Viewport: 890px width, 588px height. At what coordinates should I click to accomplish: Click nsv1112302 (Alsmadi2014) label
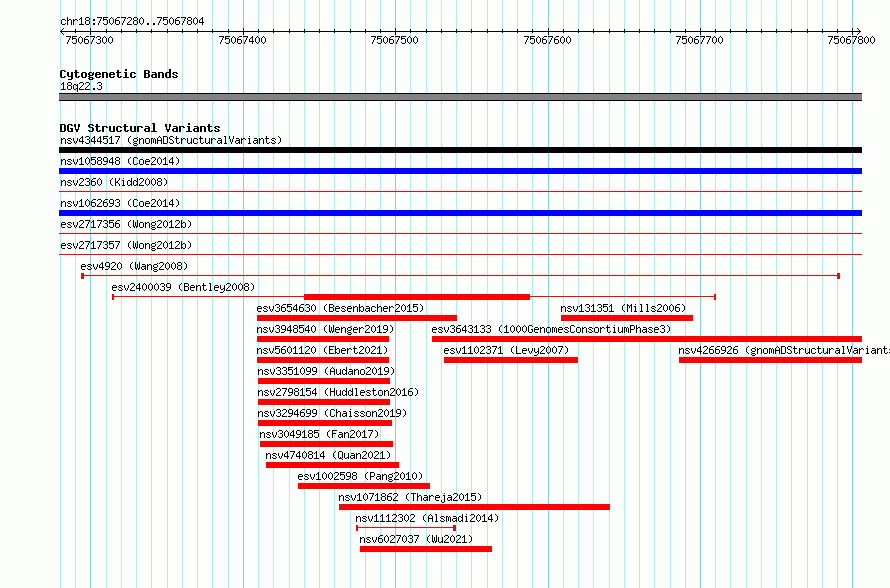[x=427, y=518]
